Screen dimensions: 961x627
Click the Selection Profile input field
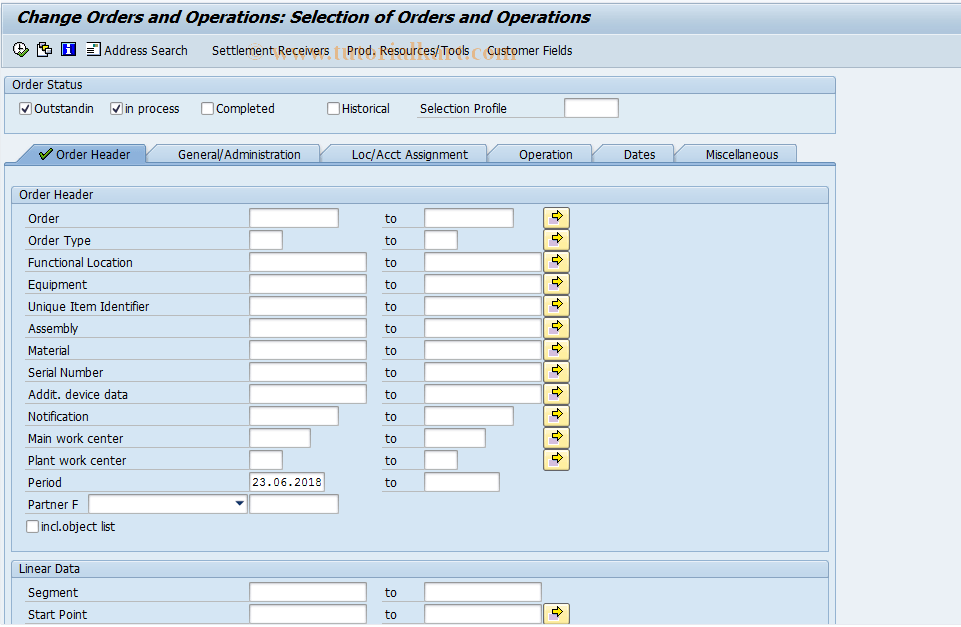tap(590, 107)
